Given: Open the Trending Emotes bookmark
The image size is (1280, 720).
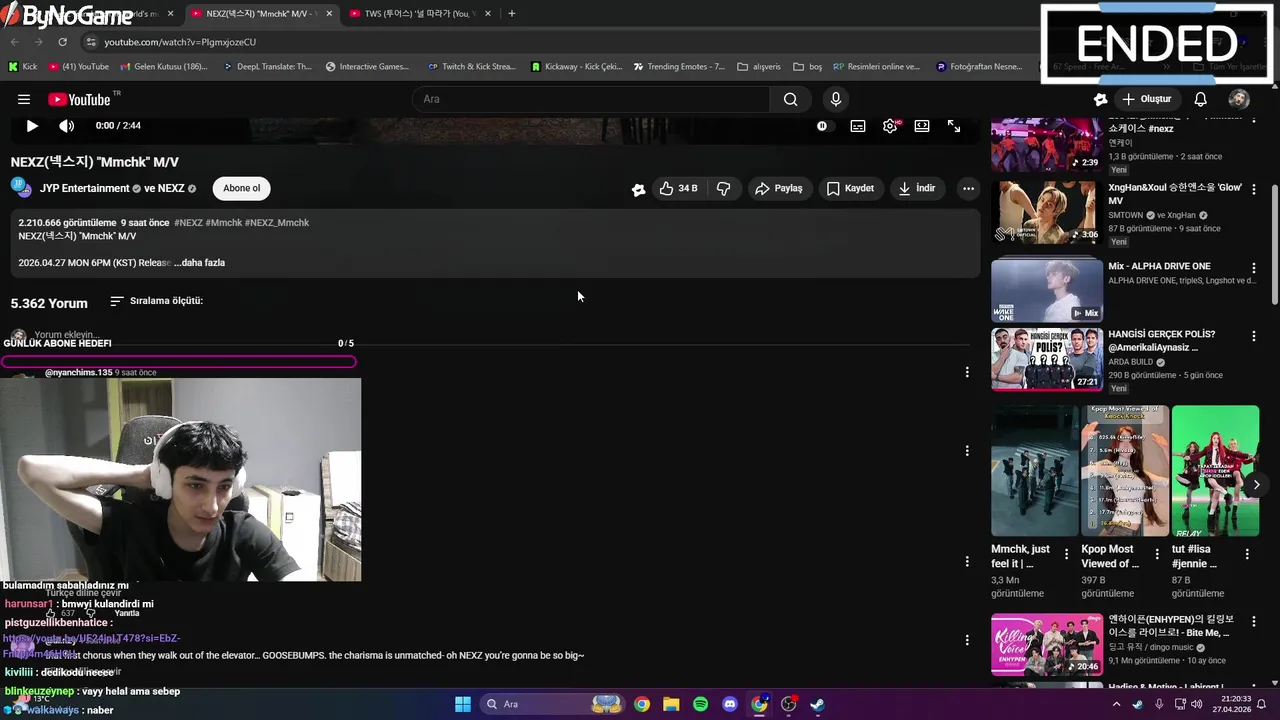Looking at the screenshot, I should point(680,67).
